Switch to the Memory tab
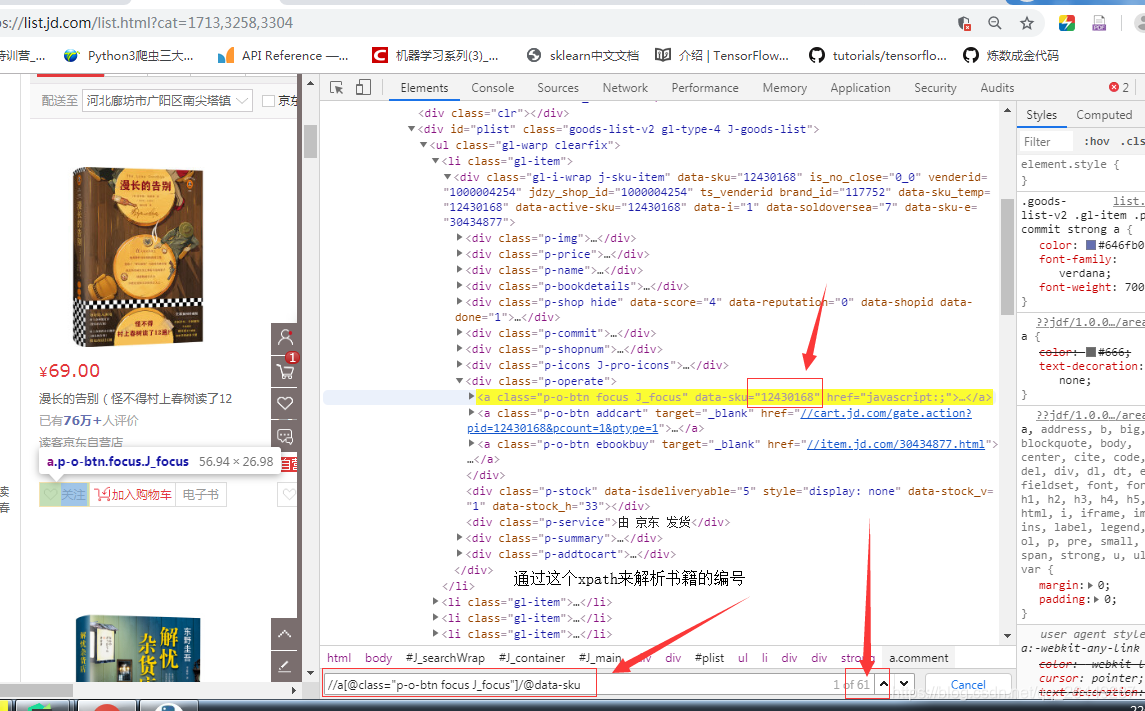Screen dimensions: 1145x711 click(784, 88)
